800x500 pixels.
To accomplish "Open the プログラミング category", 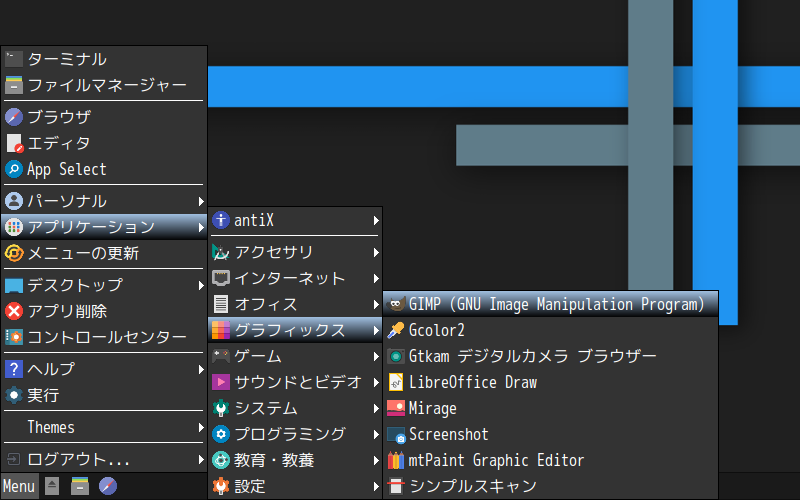I will coord(295,434).
